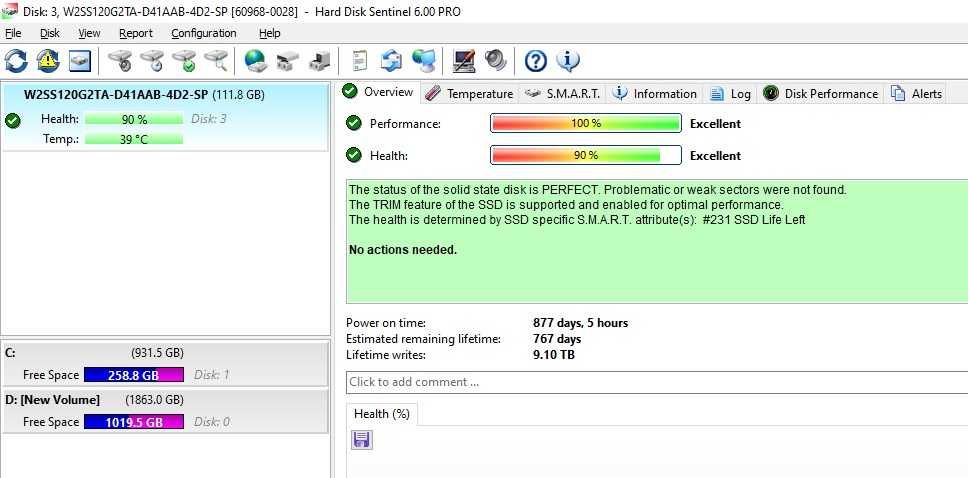Click the disk with magnifying glass icon
Viewport: 968px width, 478px height.
click(216, 61)
